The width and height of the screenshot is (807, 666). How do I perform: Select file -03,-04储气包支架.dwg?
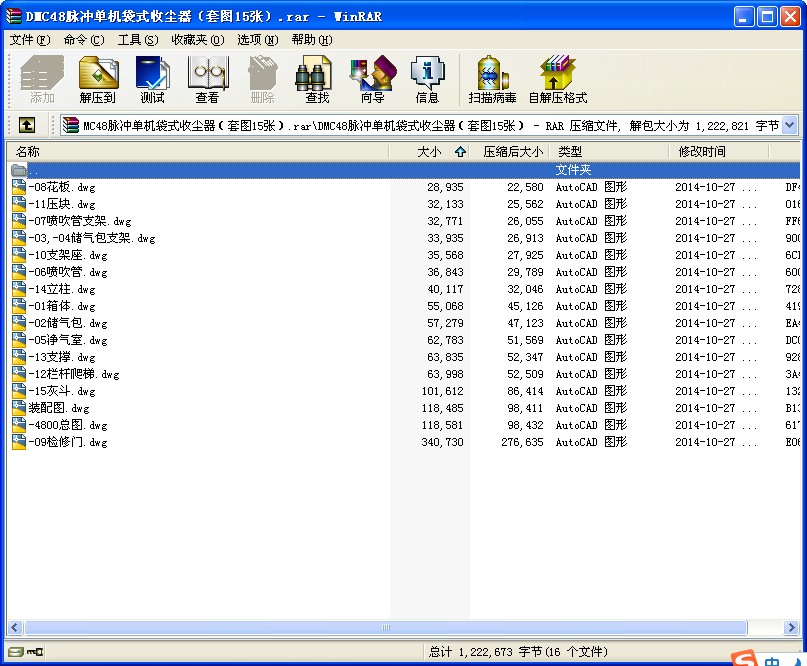[92, 238]
